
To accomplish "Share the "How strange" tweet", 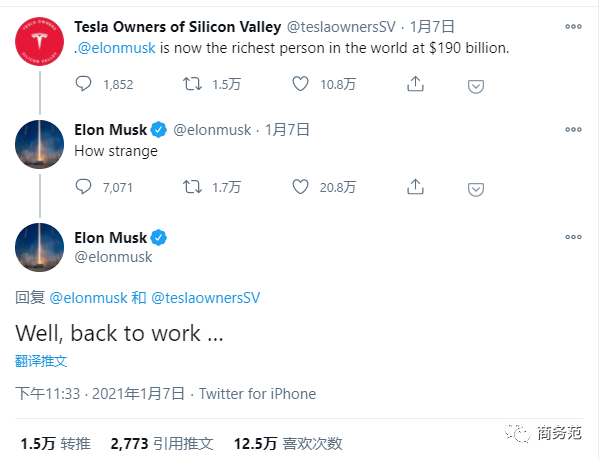I will click(415, 187).
